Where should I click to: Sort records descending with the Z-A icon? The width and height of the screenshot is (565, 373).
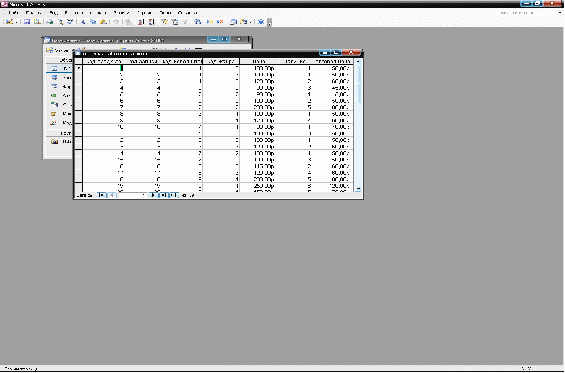click(151, 22)
